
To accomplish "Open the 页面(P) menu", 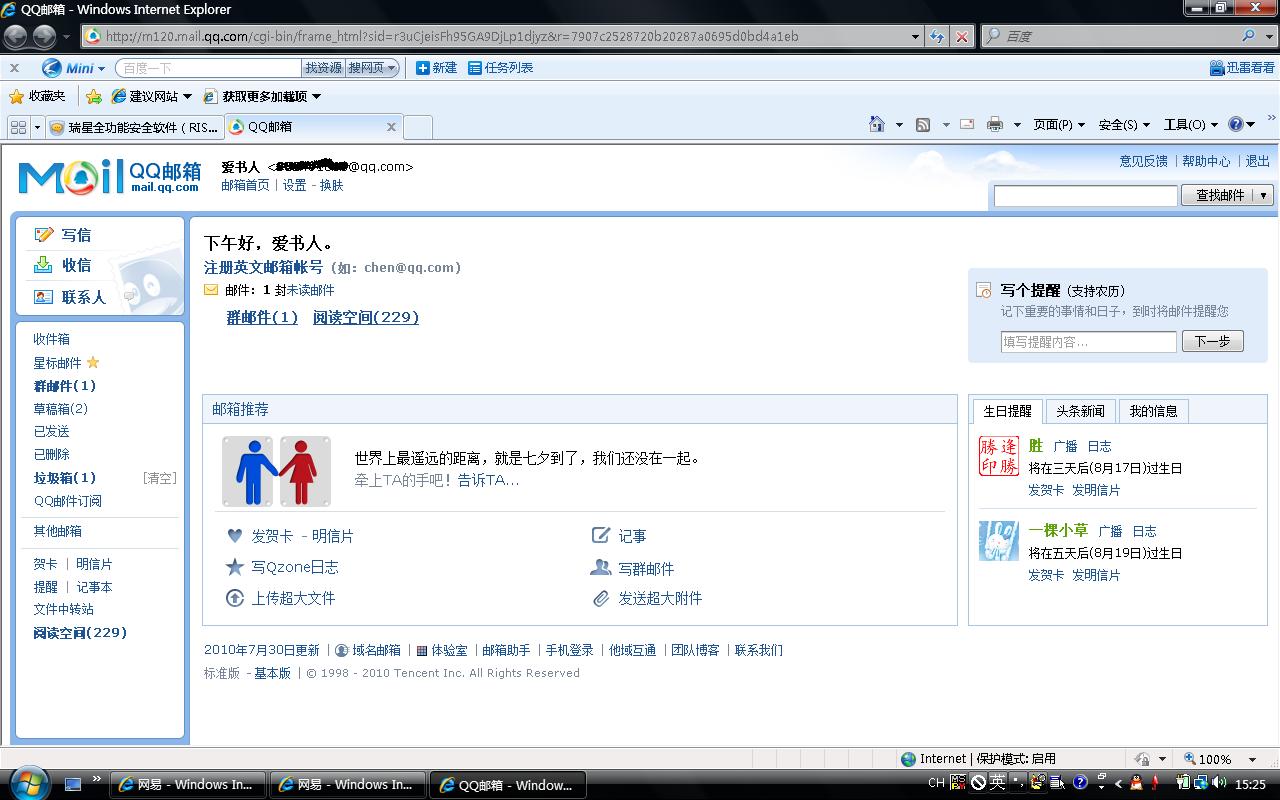I will [x=1059, y=125].
